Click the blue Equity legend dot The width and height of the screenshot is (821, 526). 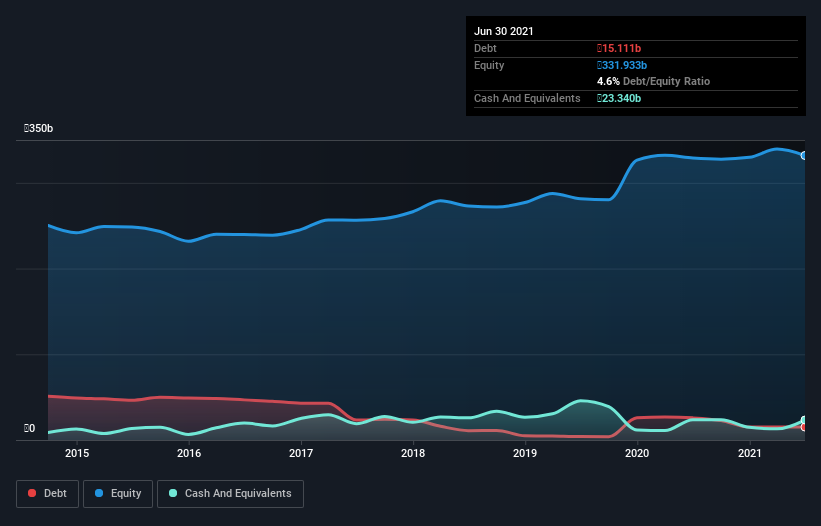(99, 493)
